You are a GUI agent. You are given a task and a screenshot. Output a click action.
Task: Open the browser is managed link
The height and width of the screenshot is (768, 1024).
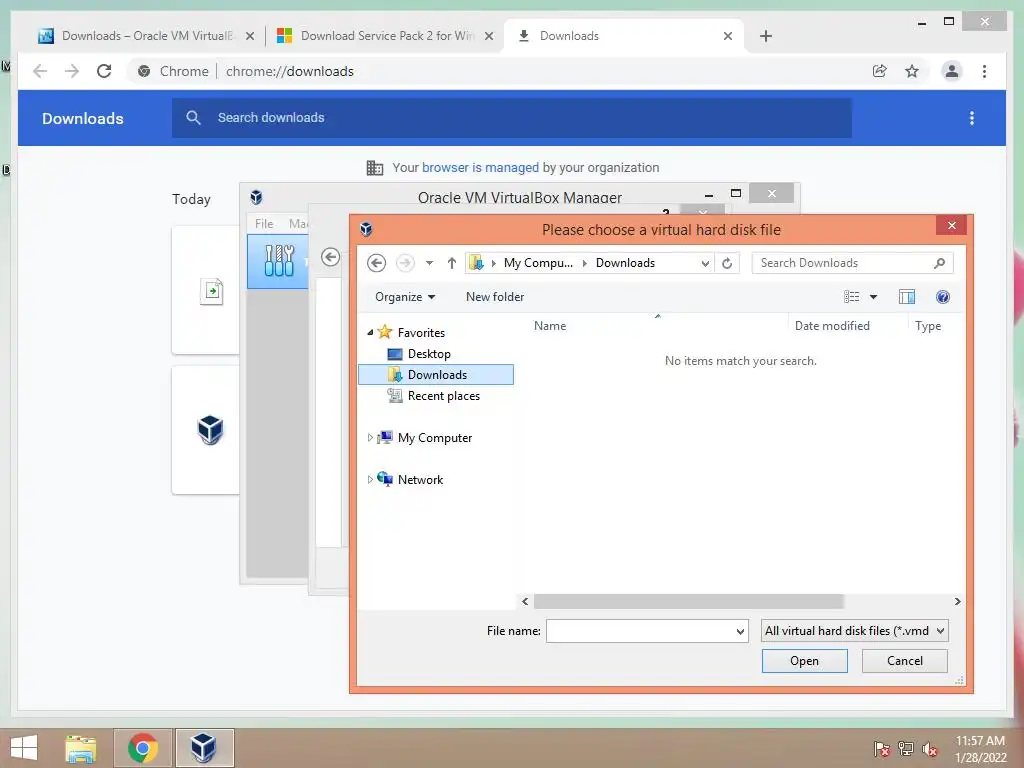tap(480, 168)
